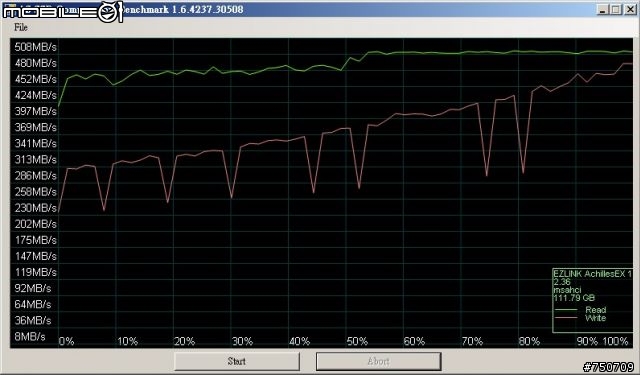The height and width of the screenshot is (375, 640).
Task: Click the 92MB/s axis label
Action: (33, 288)
